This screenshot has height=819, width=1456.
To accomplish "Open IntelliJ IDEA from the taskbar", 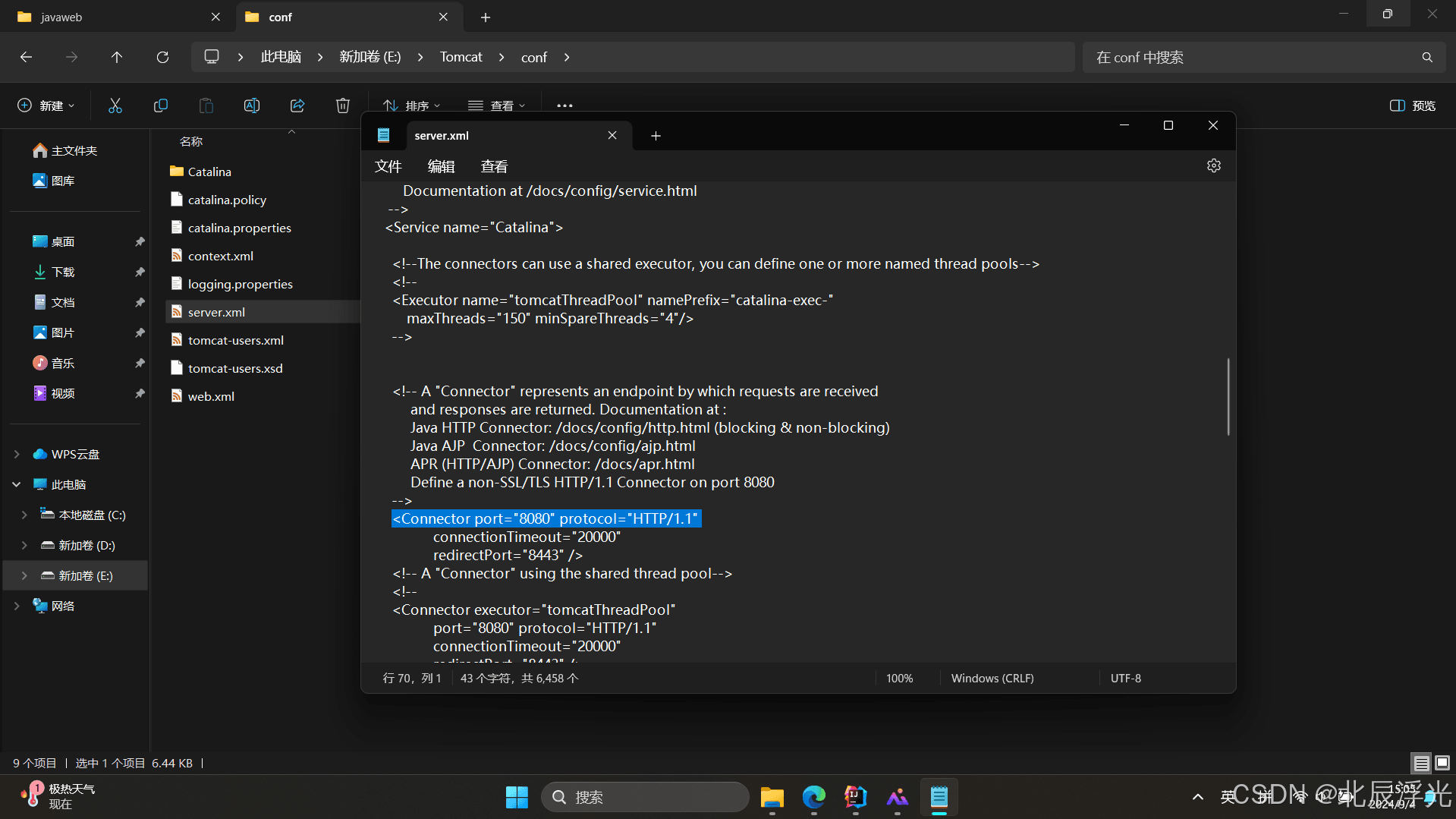I will tap(856, 797).
